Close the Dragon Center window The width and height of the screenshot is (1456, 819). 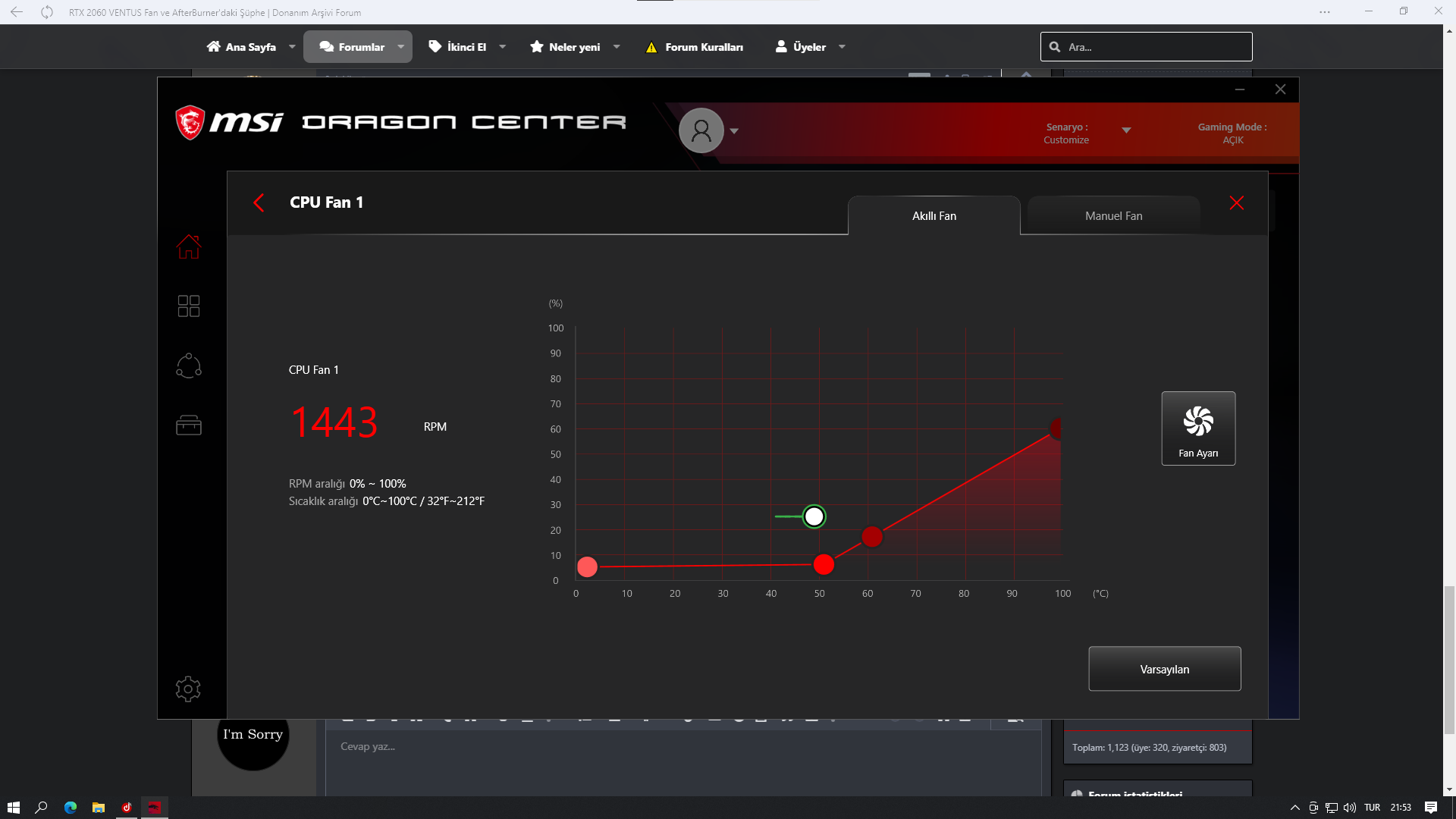1280,89
